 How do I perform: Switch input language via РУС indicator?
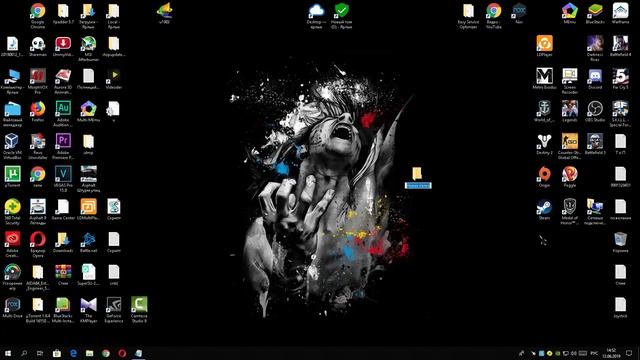[x=594, y=353]
